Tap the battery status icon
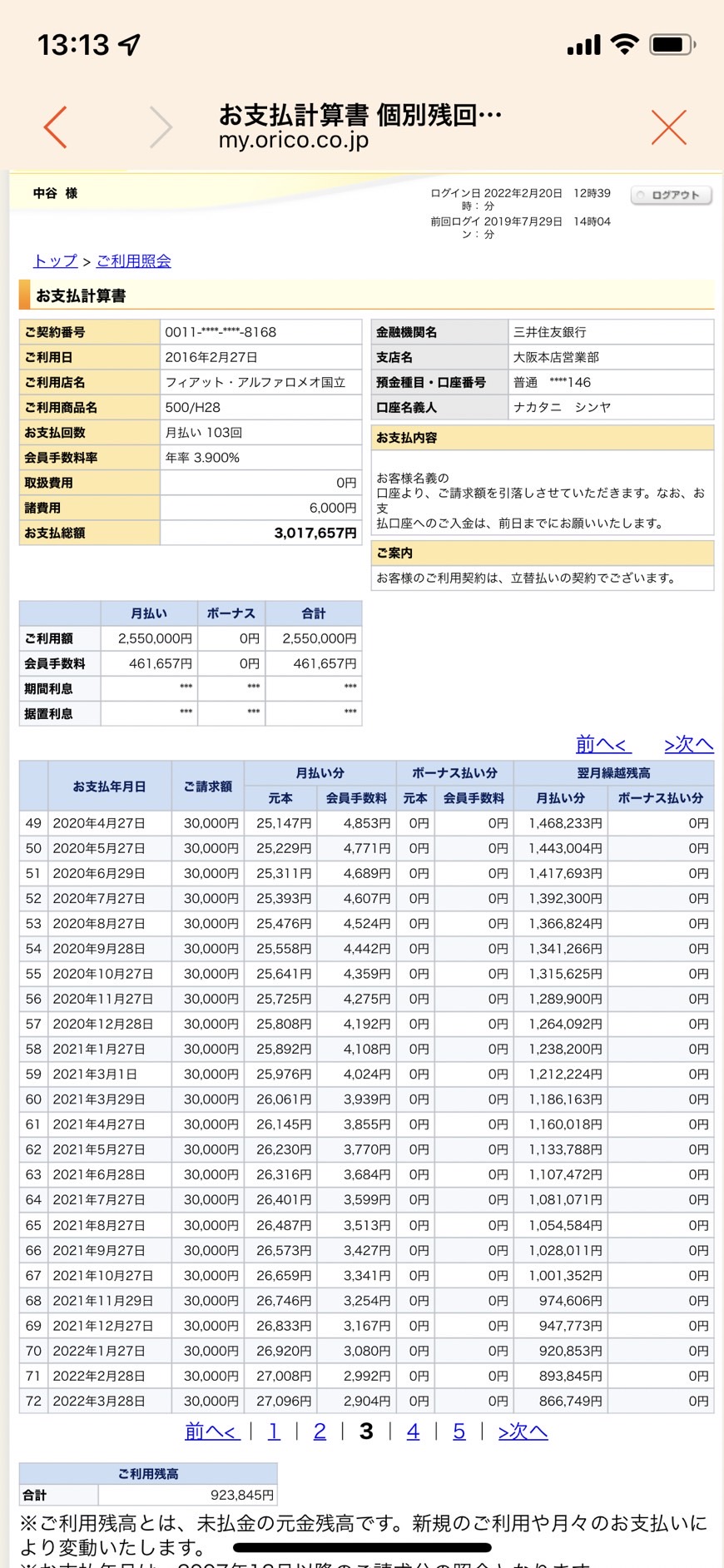724x1568 pixels. 673,44
